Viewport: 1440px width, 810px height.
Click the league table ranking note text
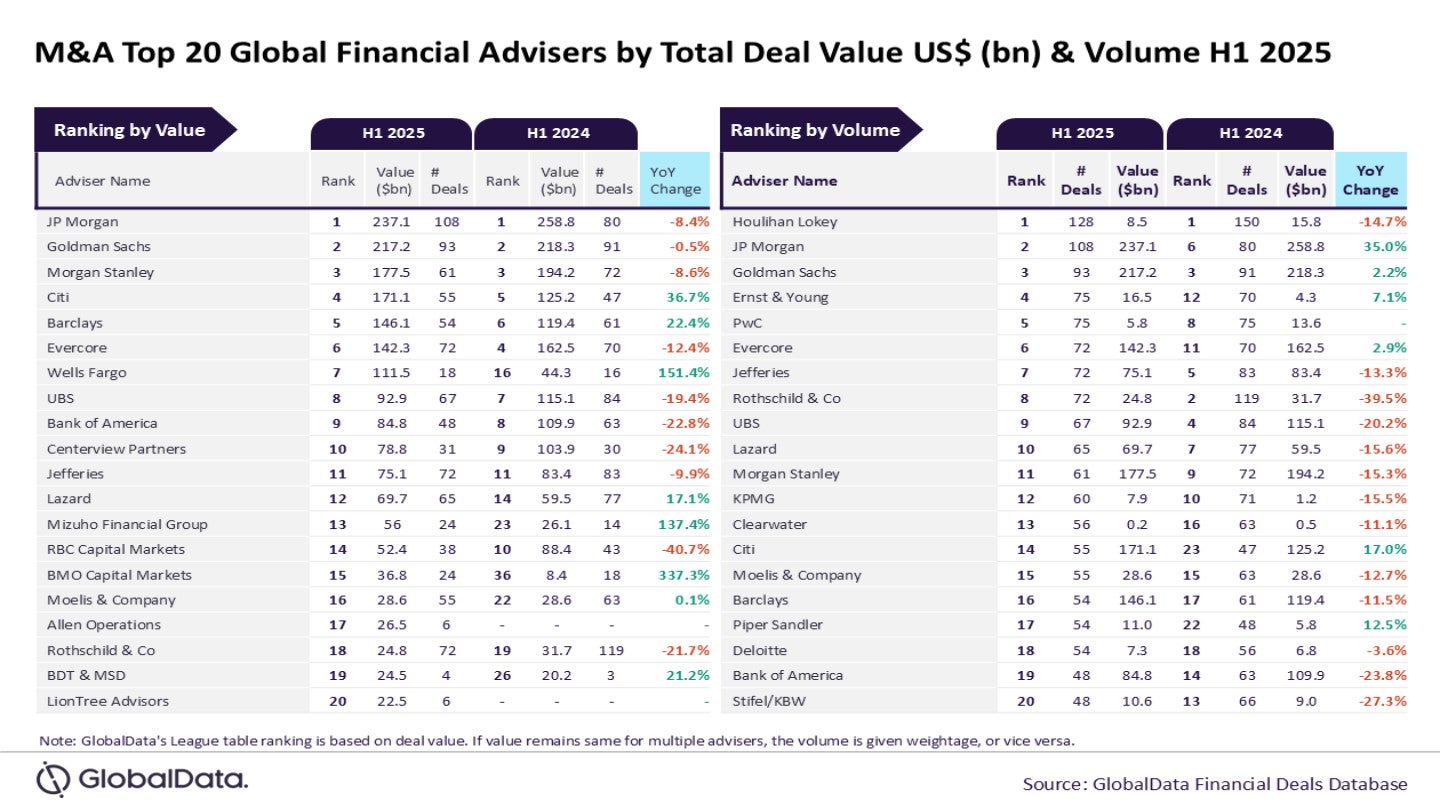tap(556, 741)
